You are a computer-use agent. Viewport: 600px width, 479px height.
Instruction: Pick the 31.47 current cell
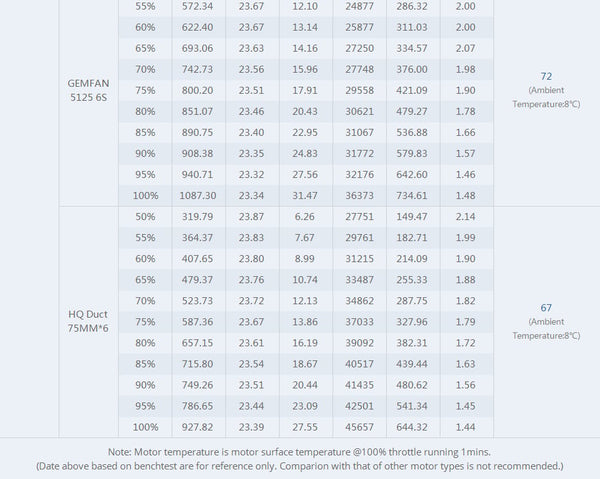point(305,195)
